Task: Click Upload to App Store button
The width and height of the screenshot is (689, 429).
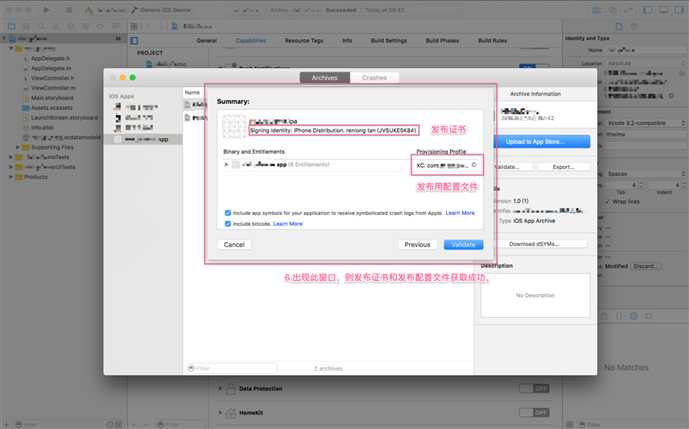Action: pos(542,142)
